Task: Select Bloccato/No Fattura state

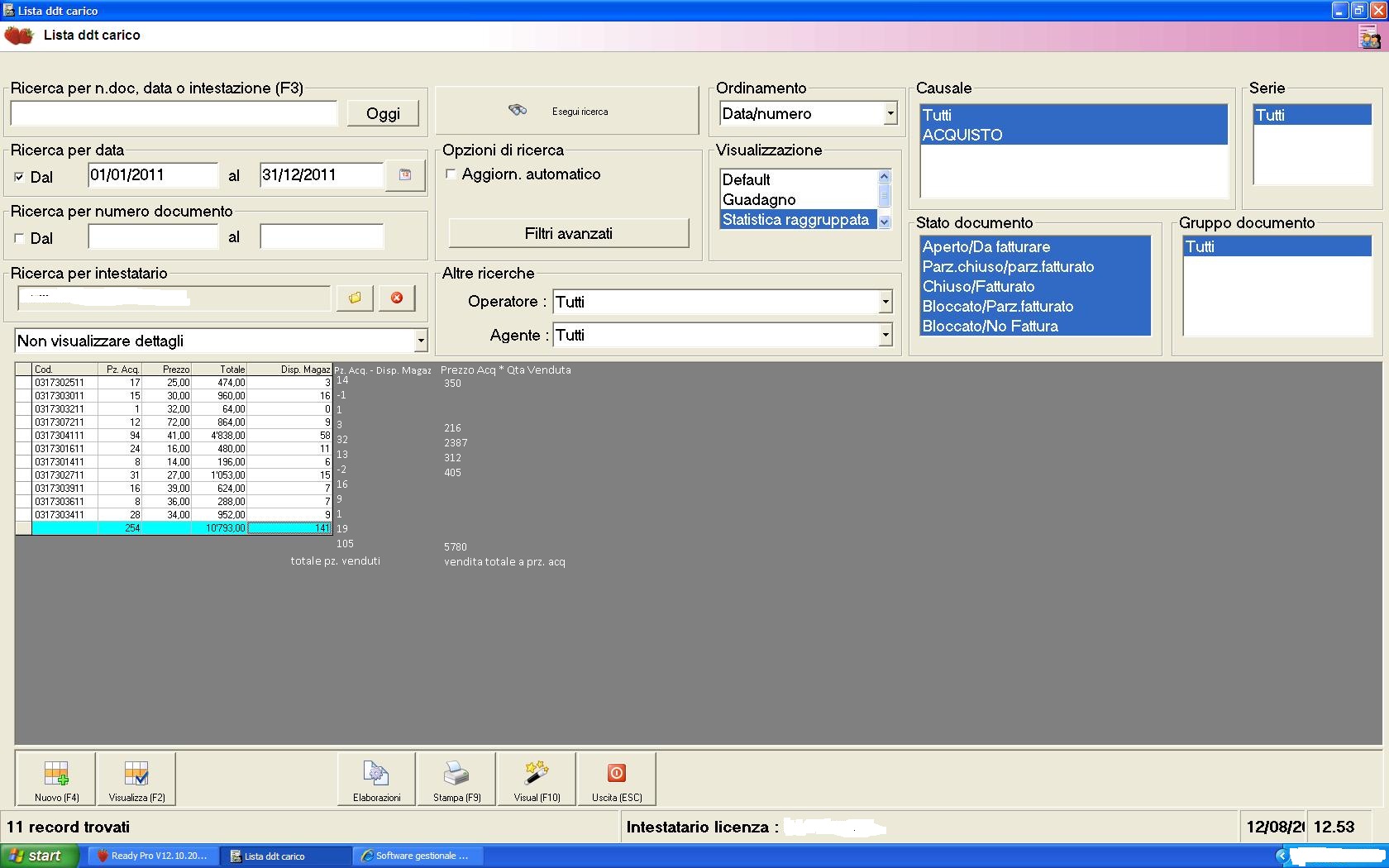Action: [1035, 326]
